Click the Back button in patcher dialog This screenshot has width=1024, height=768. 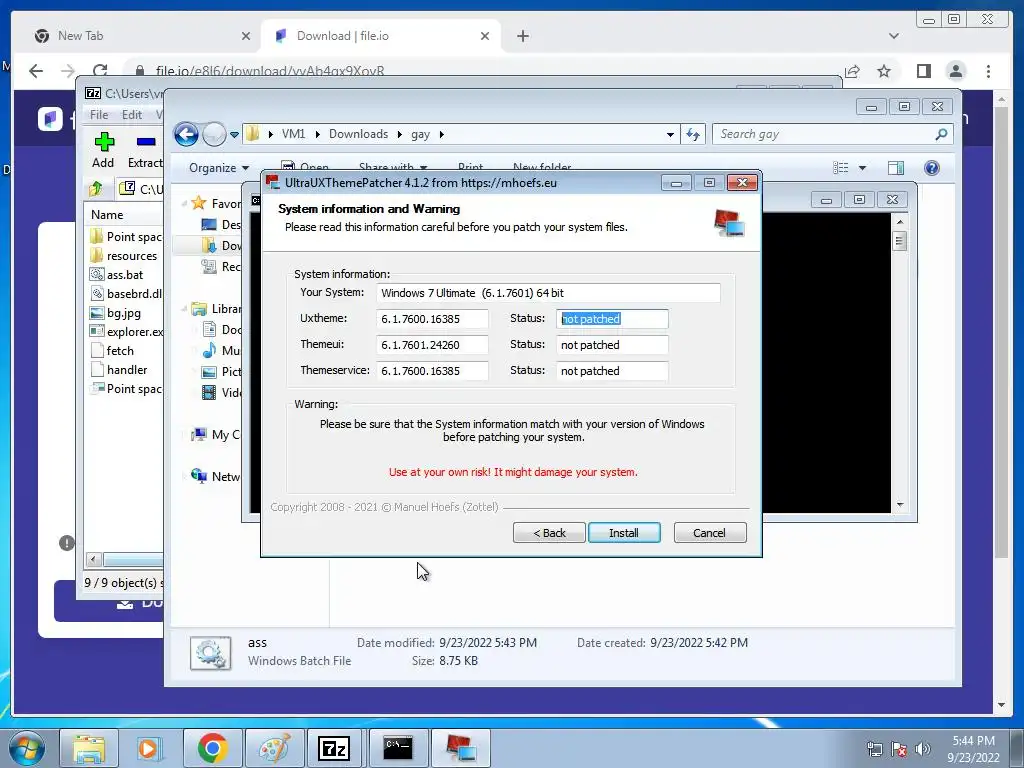549,532
